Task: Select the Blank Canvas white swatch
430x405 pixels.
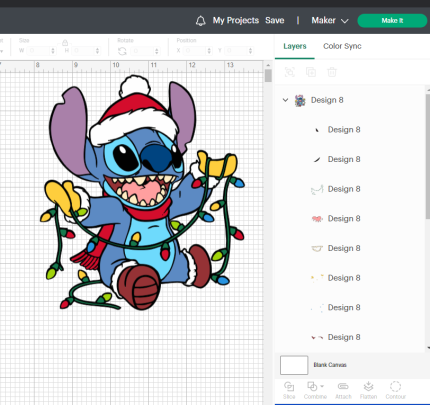Action: [x=294, y=365]
